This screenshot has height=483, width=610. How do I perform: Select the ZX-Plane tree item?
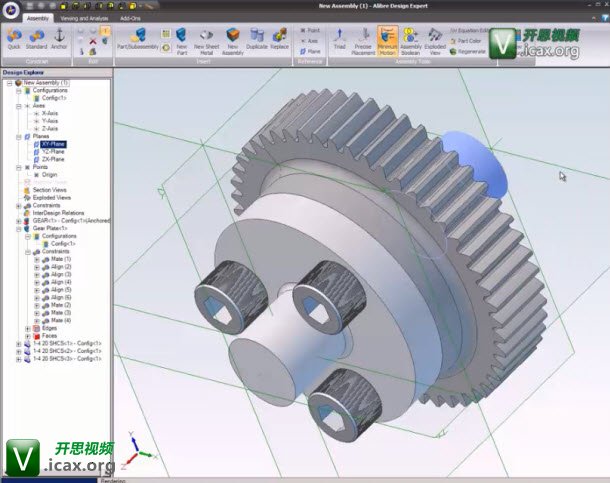coord(53,159)
